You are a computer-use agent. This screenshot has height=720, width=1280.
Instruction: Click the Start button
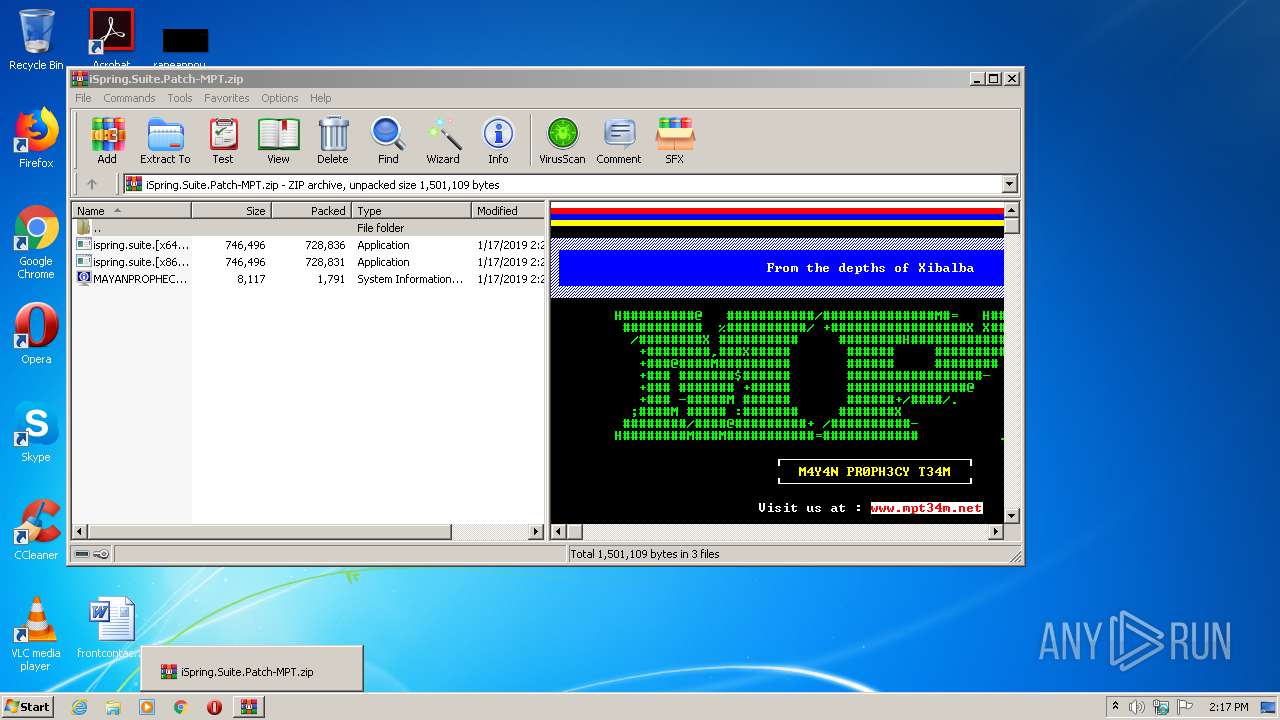28,707
